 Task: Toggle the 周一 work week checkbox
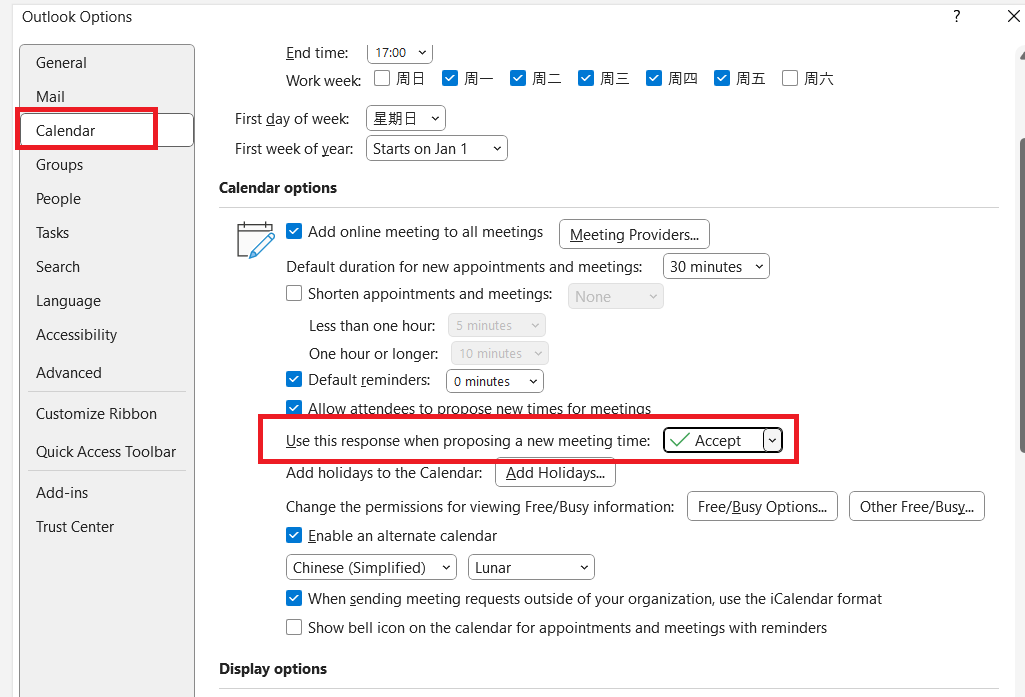450,78
